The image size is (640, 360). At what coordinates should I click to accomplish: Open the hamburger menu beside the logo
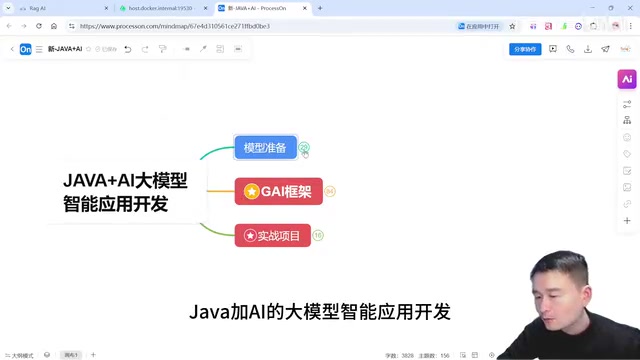(x=39, y=49)
